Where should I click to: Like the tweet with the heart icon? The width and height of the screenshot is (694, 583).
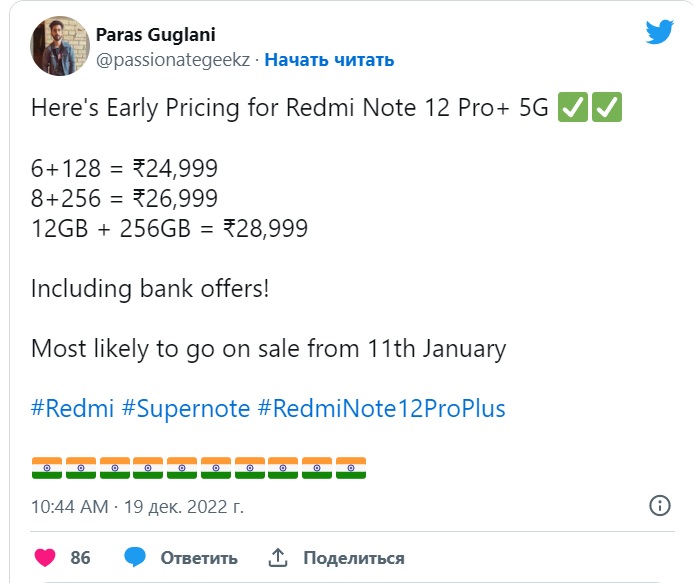(45, 557)
